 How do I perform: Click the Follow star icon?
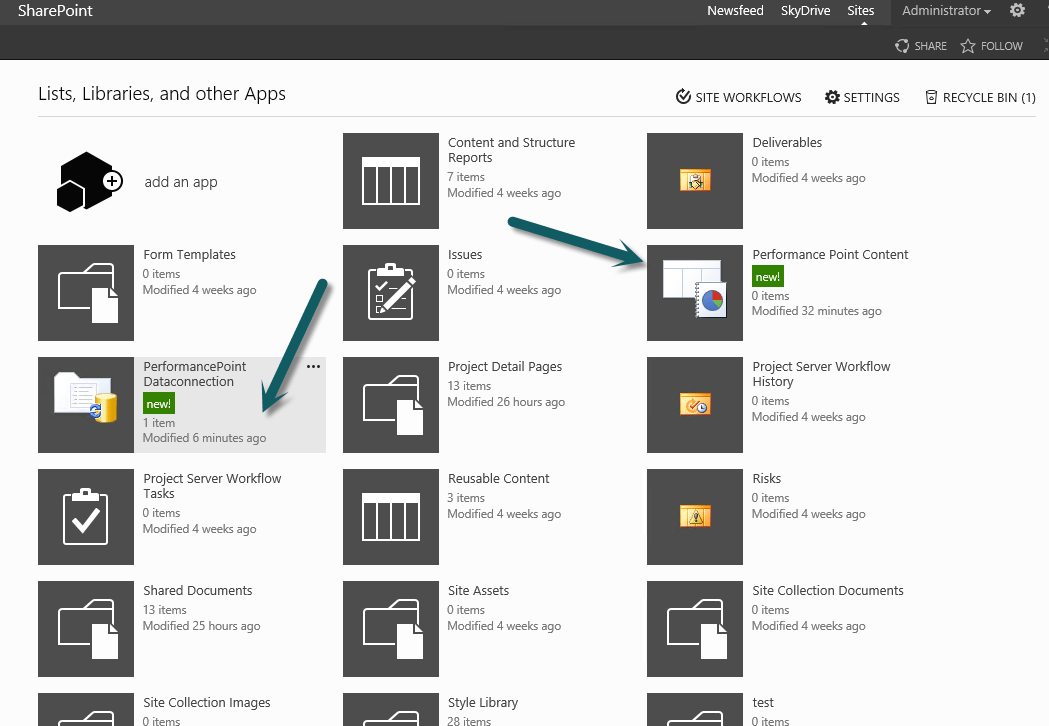[x=967, y=46]
